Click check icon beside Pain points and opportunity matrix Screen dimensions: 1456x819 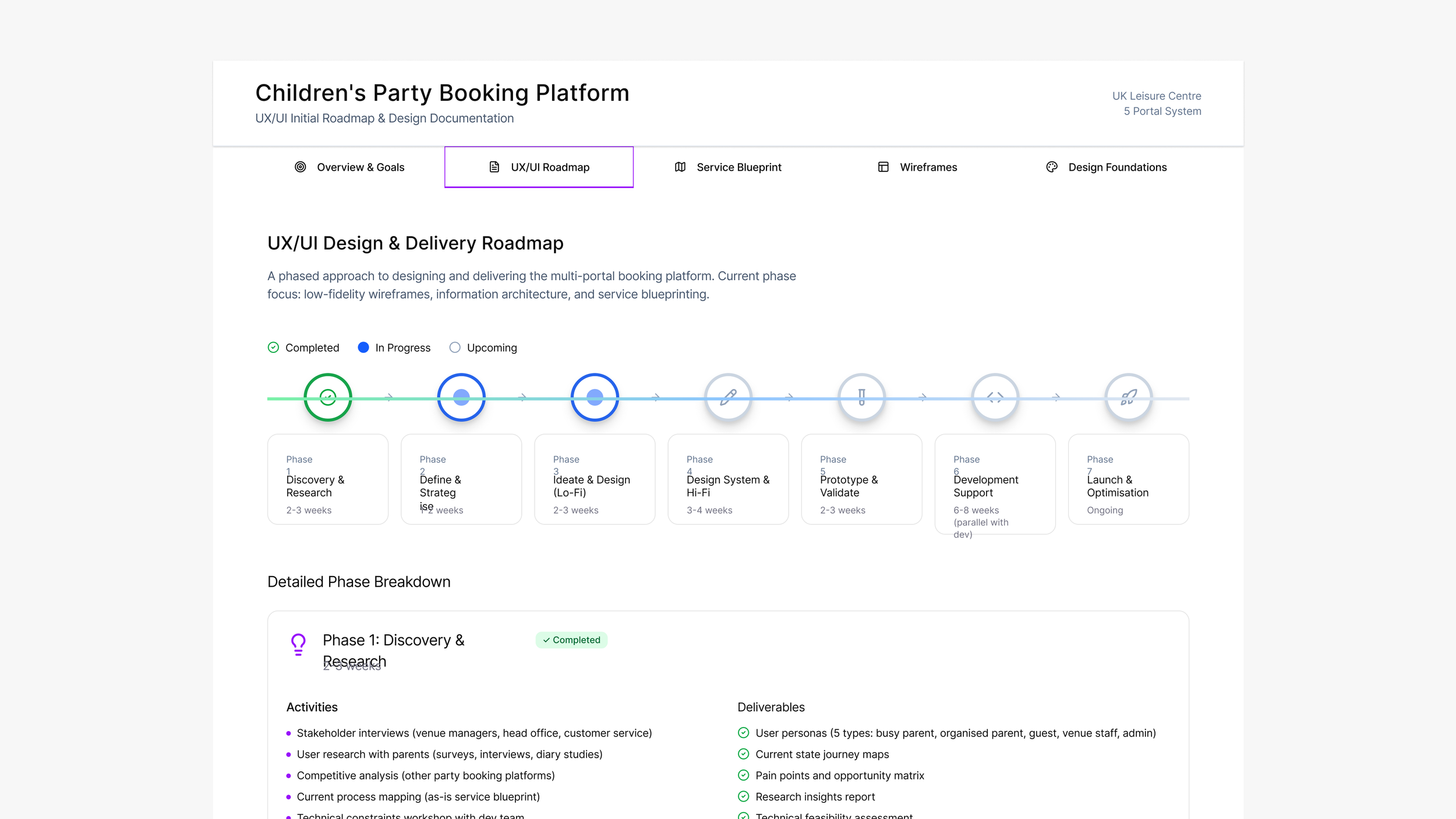pos(744,775)
